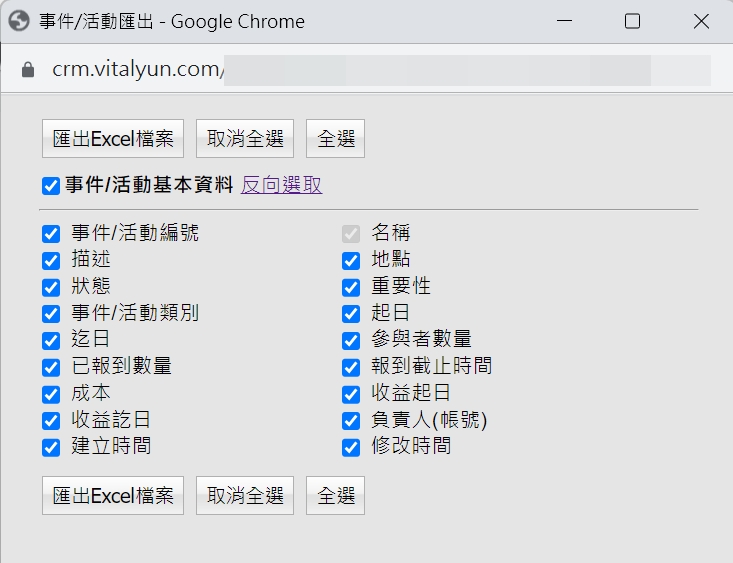The width and height of the screenshot is (733, 563).
Task: Close the 事件/活動匯出 window
Action: [x=701, y=21]
